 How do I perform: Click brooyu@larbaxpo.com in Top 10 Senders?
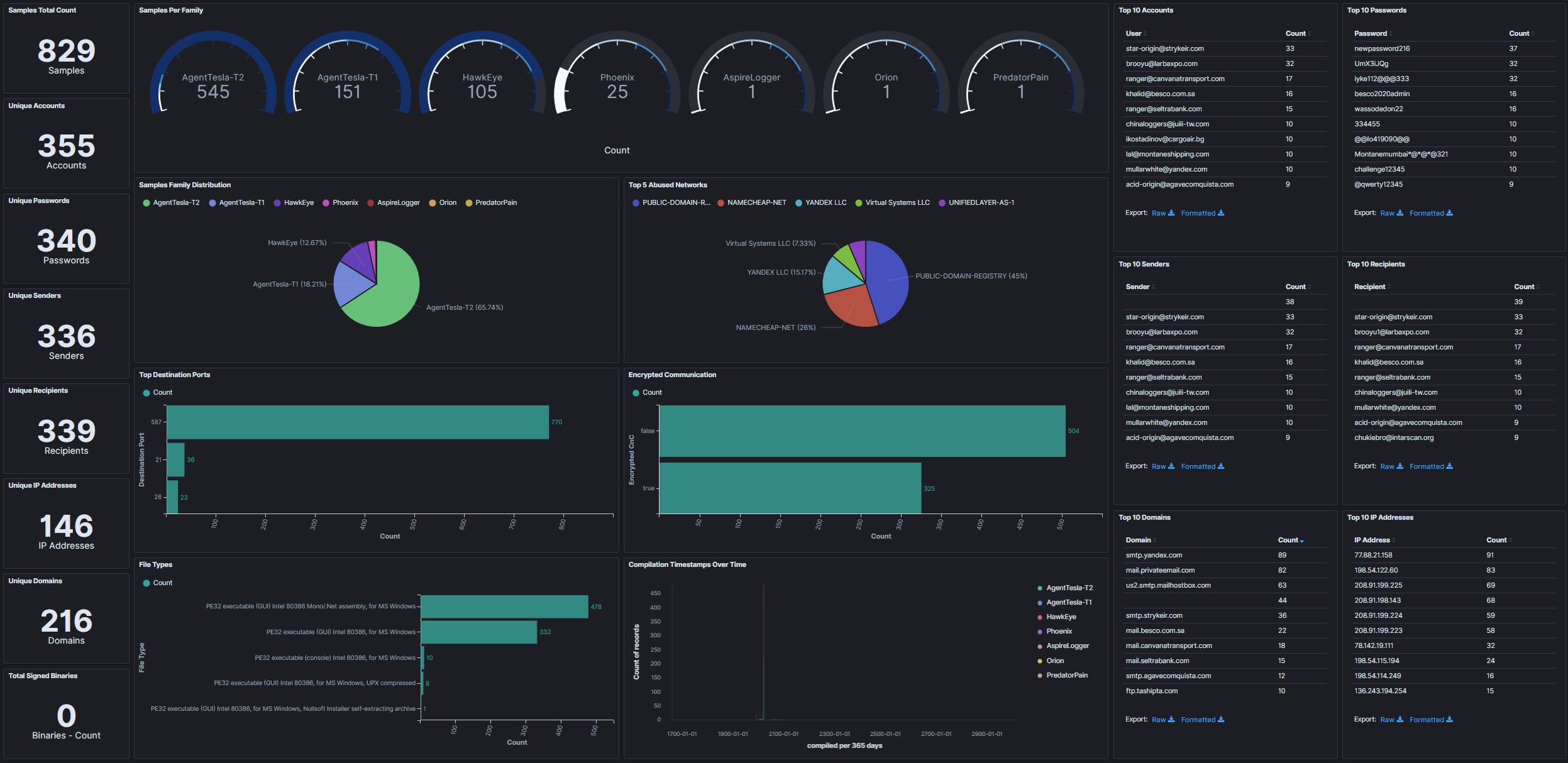coord(1161,332)
